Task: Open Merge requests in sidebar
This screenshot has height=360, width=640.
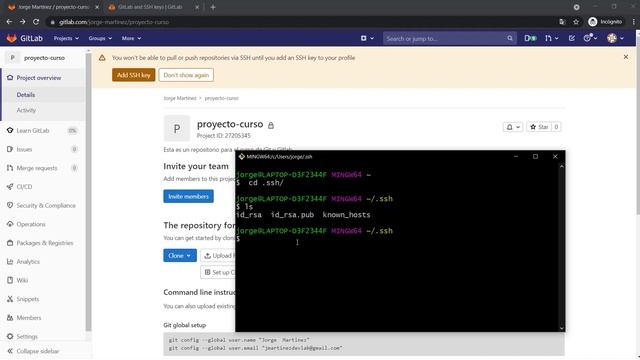Action: click(37, 168)
